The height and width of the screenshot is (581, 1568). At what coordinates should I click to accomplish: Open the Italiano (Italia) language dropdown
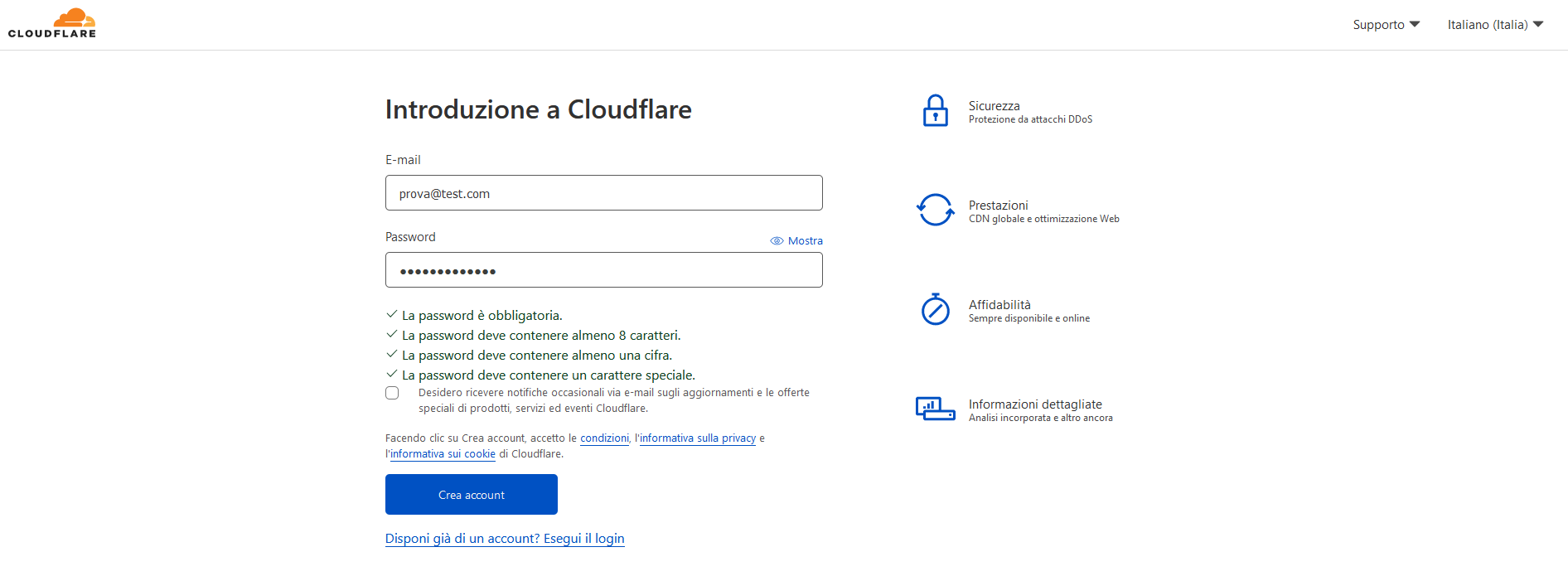point(1495,25)
